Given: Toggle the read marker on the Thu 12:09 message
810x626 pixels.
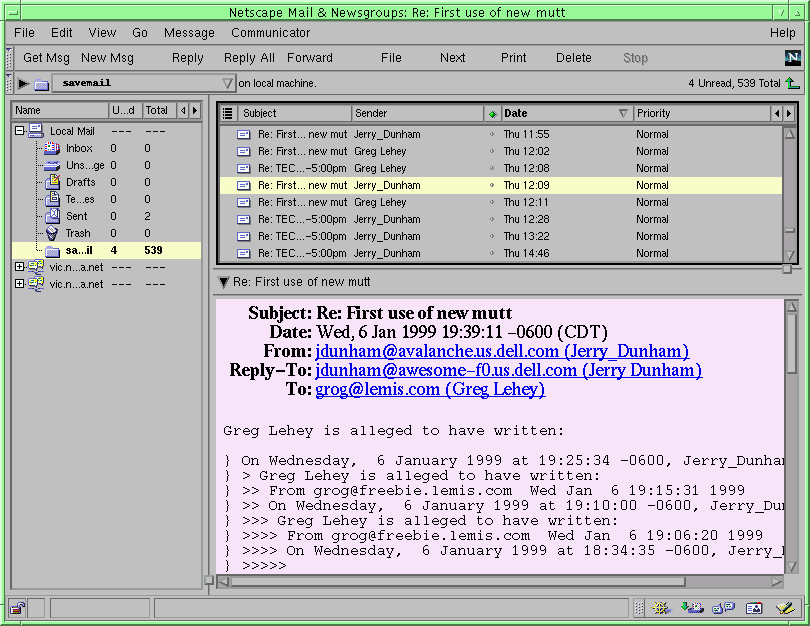Looking at the screenshot, I should [492, 185].
